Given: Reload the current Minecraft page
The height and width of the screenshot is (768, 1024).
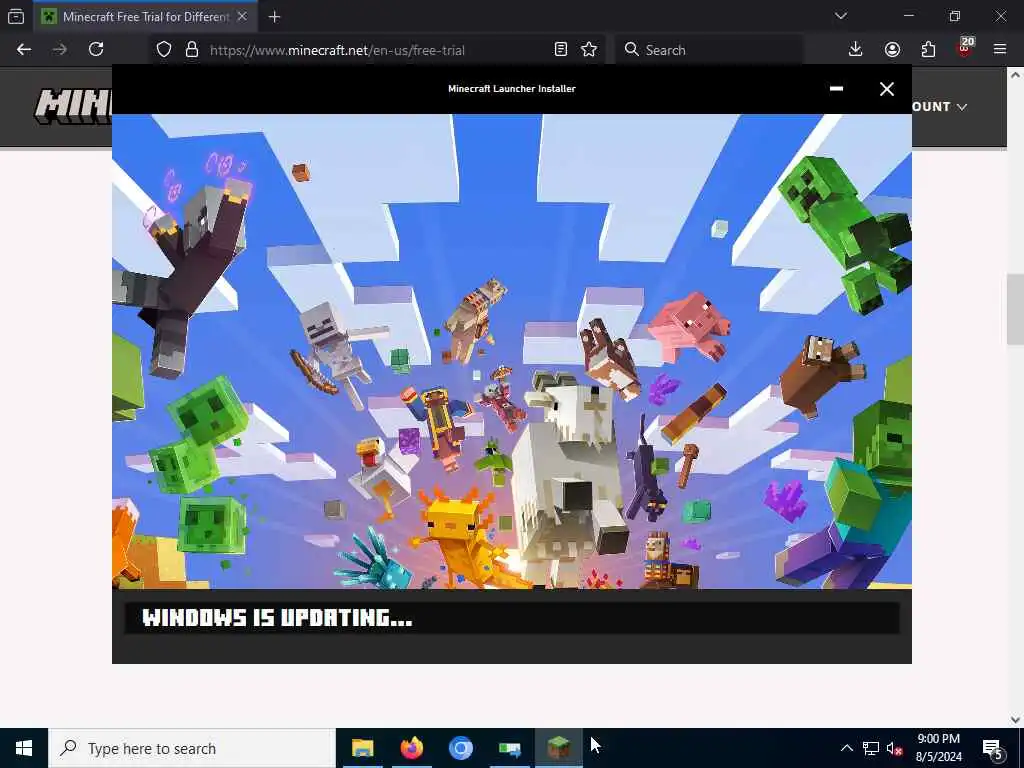Looking at the screenshot, I should pos(96,50).
